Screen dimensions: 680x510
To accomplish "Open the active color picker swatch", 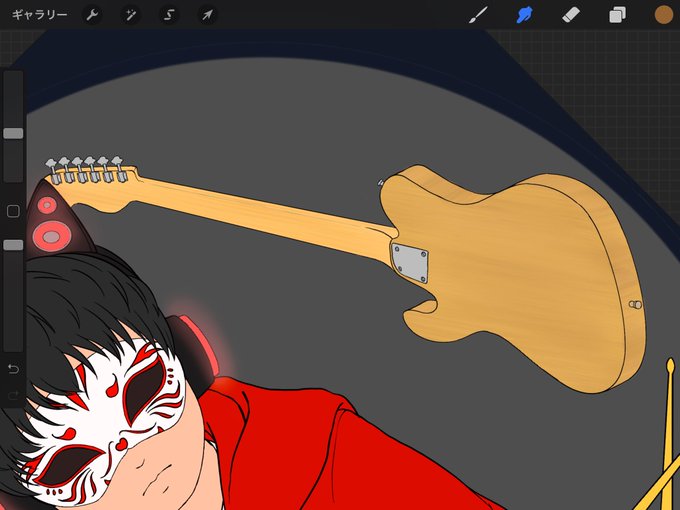I will tap(664, 15).
